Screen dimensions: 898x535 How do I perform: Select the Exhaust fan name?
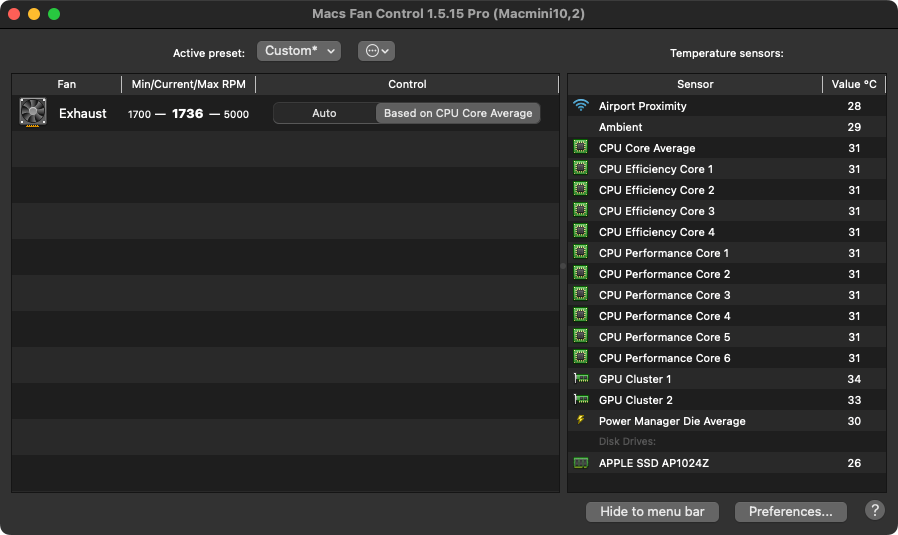click(x=82, y=113)
